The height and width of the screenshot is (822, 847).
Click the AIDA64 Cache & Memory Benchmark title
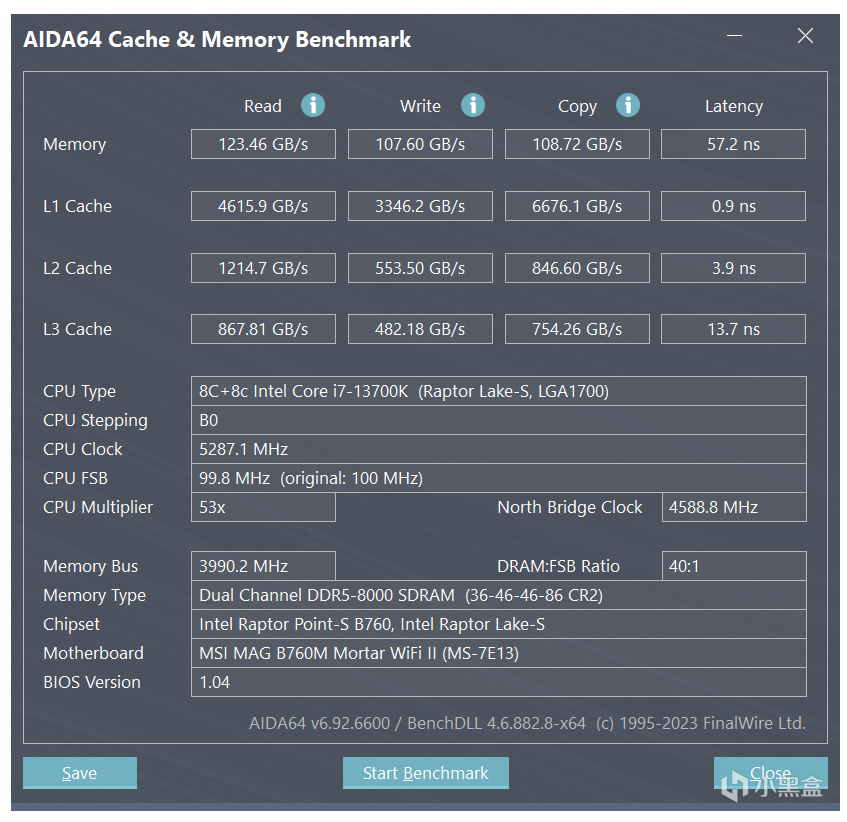coord(217,40)
